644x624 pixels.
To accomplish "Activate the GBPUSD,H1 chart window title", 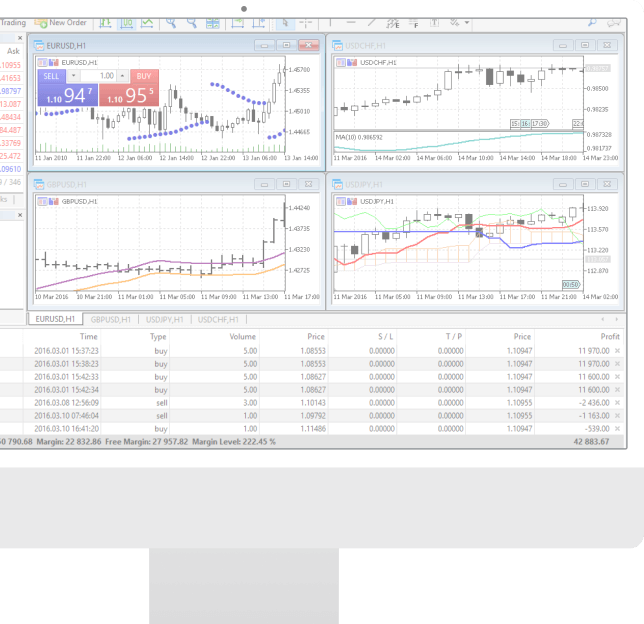I will (67, 184).
